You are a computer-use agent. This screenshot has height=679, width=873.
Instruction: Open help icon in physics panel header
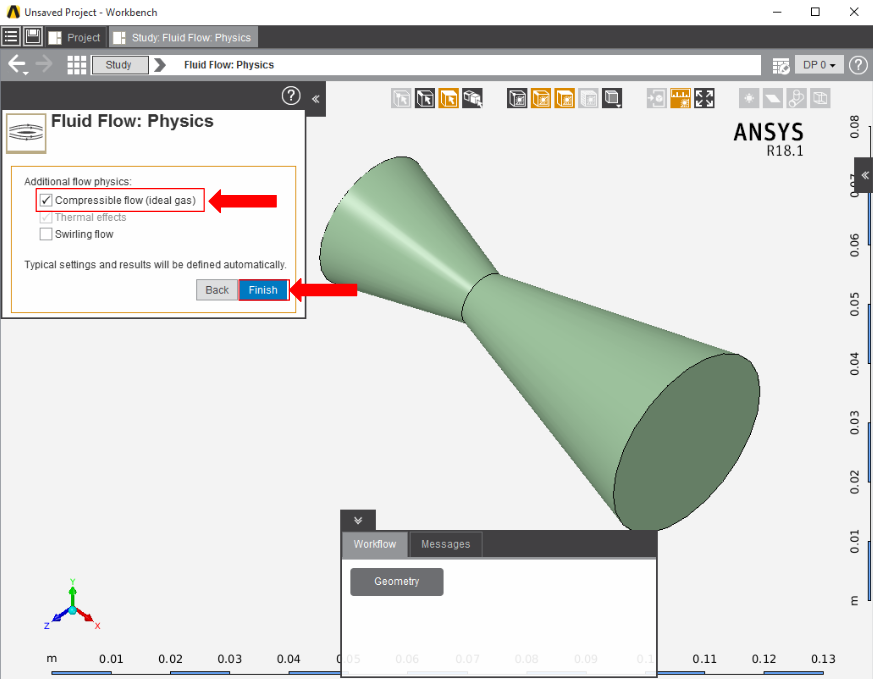click(x=291, y=96)
